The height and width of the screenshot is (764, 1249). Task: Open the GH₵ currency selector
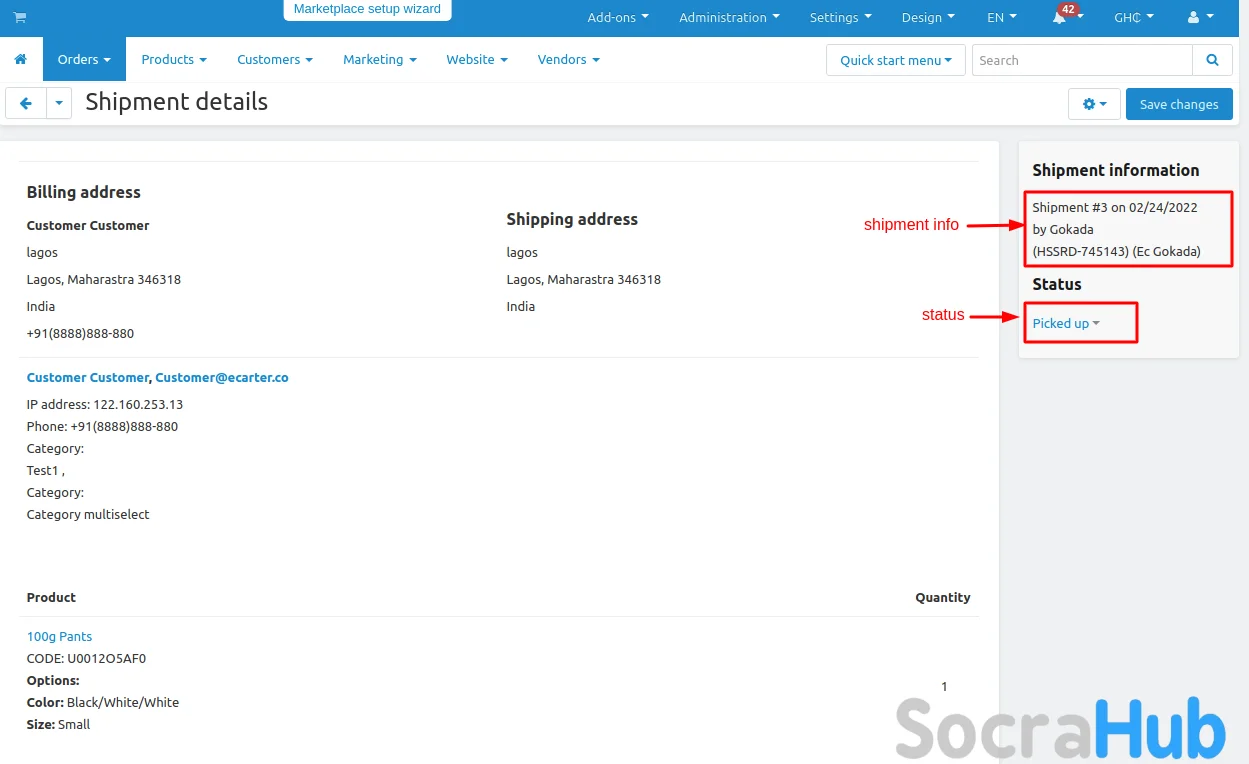click(1133, 18)
